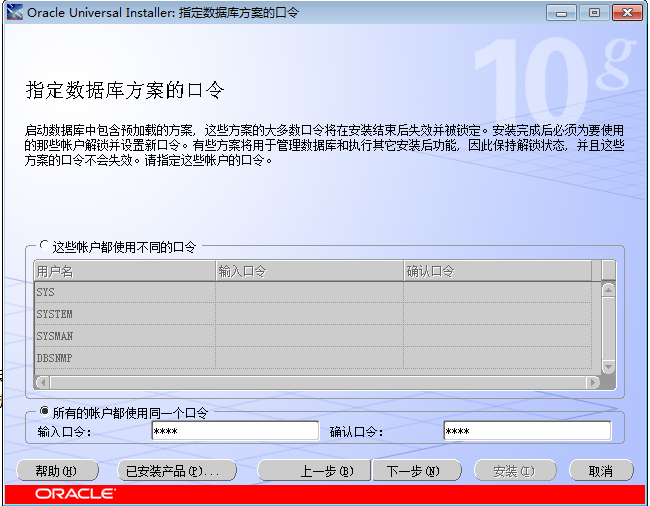Screen dimensions: 650x506
Task: Close the Oracle installer window
Action: [x=627, y=13]
